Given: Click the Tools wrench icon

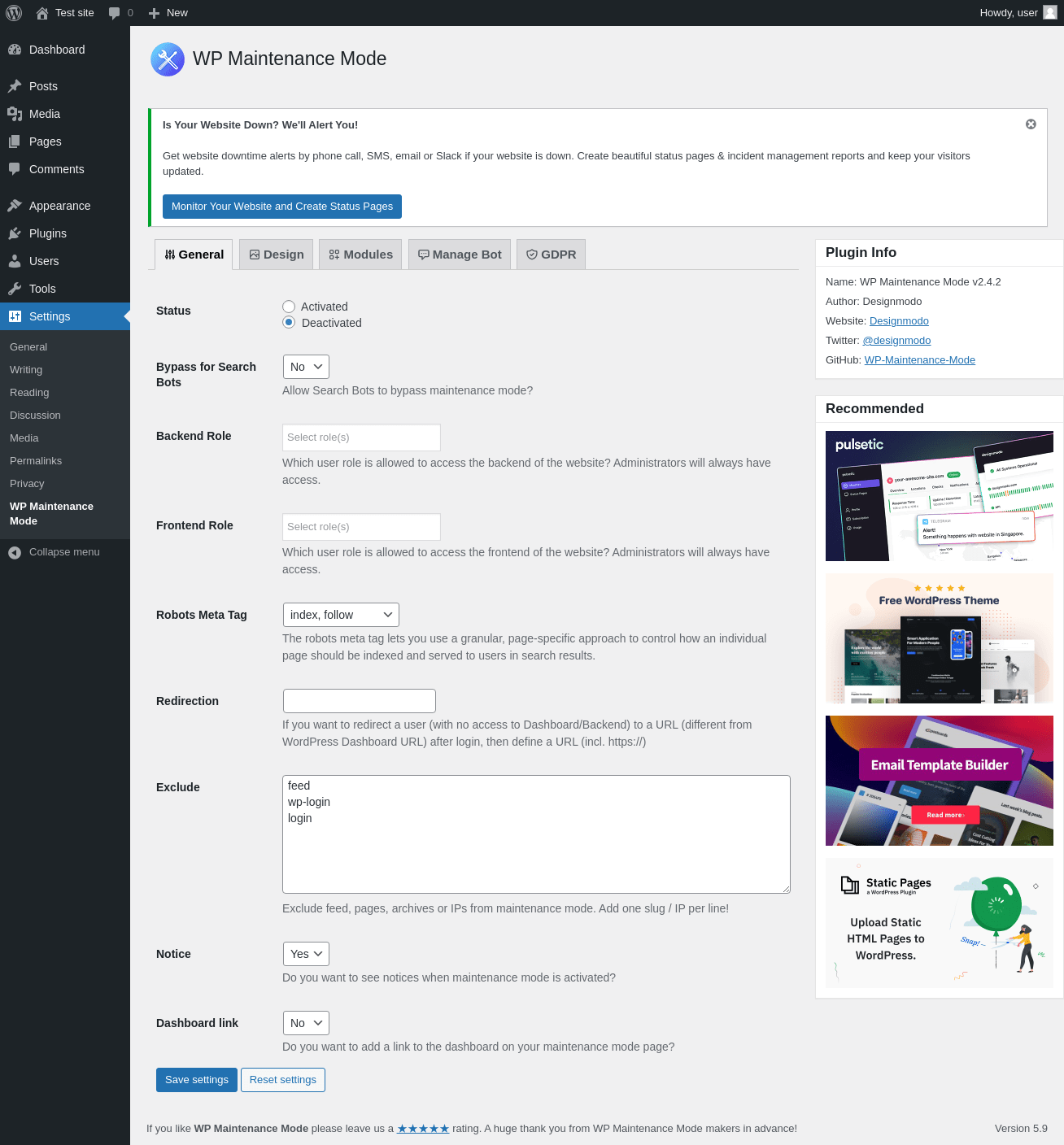Looking at the screenshot, I should coord(15,289).
